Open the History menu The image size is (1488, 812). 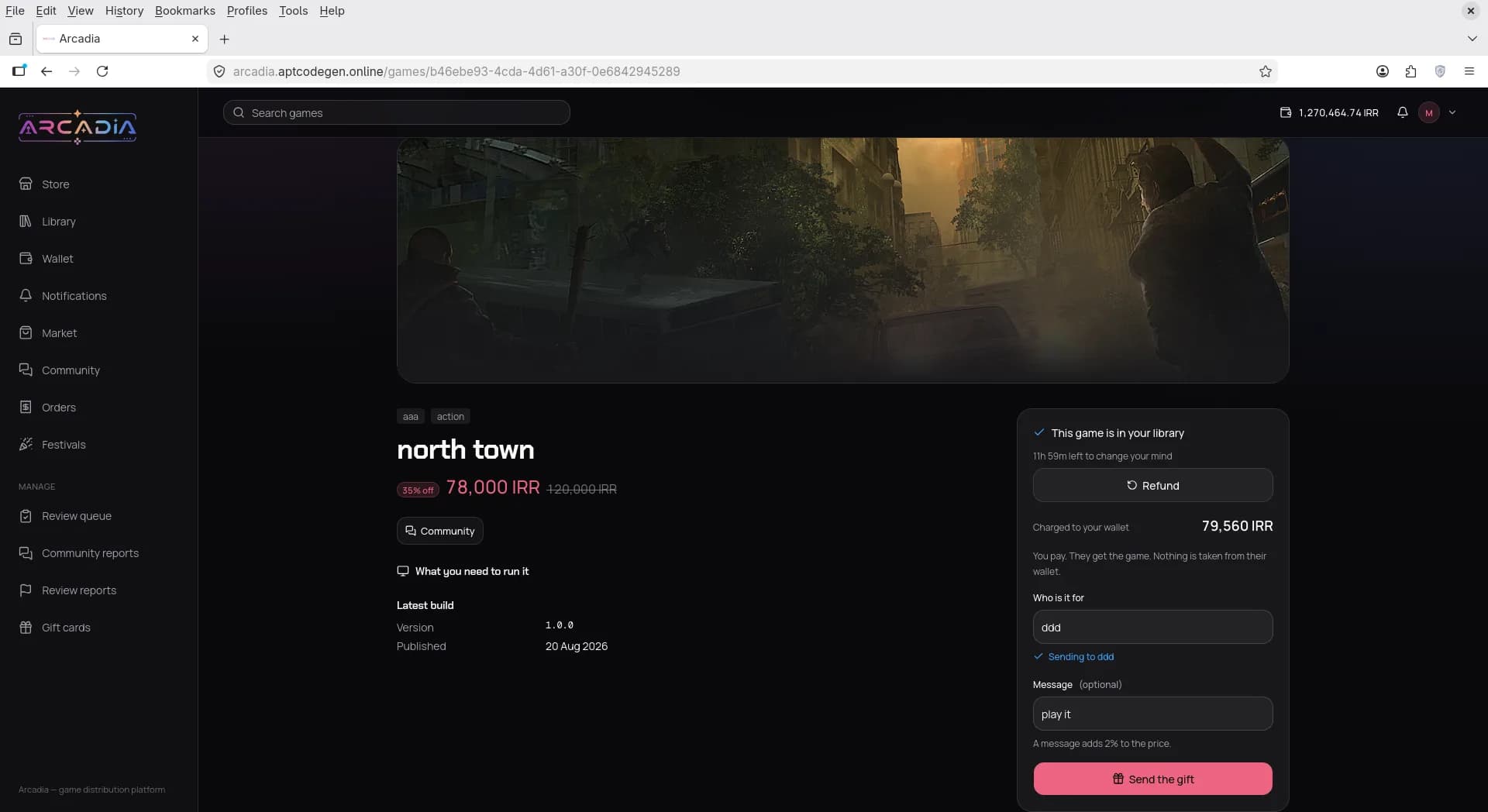[x=124, y=11]
